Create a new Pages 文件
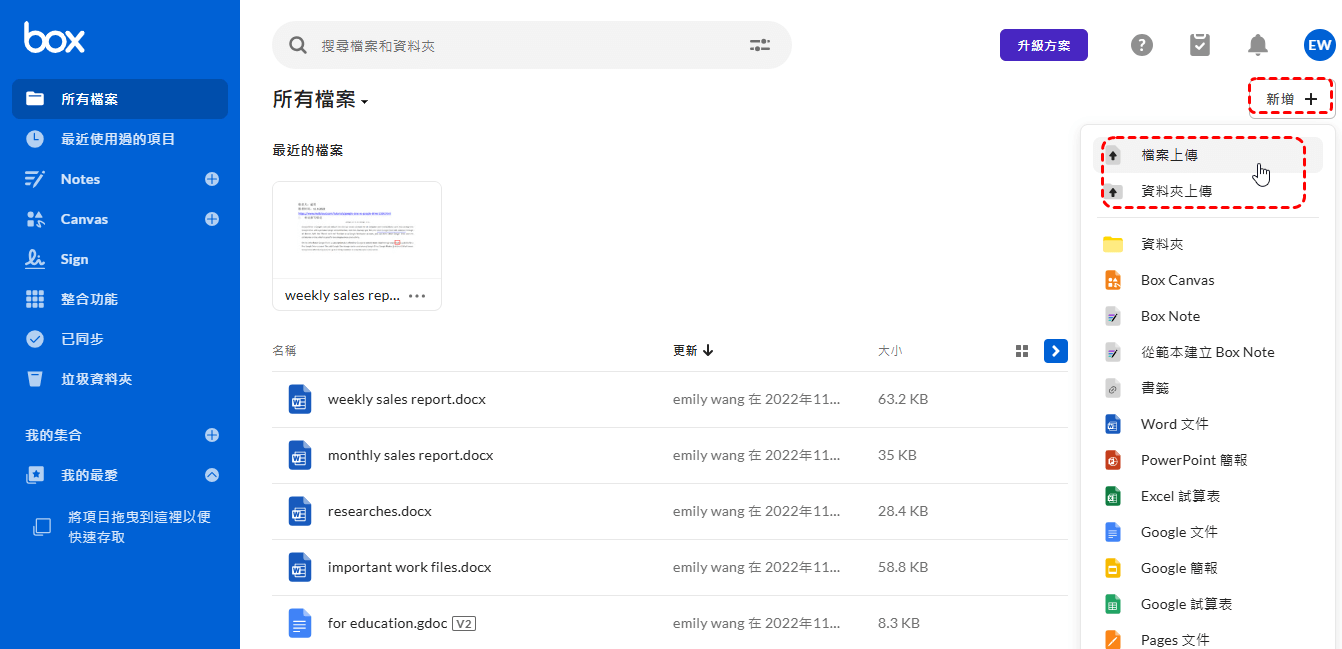The height and width of the screenshot is (649, 1342). [1175, 639]
